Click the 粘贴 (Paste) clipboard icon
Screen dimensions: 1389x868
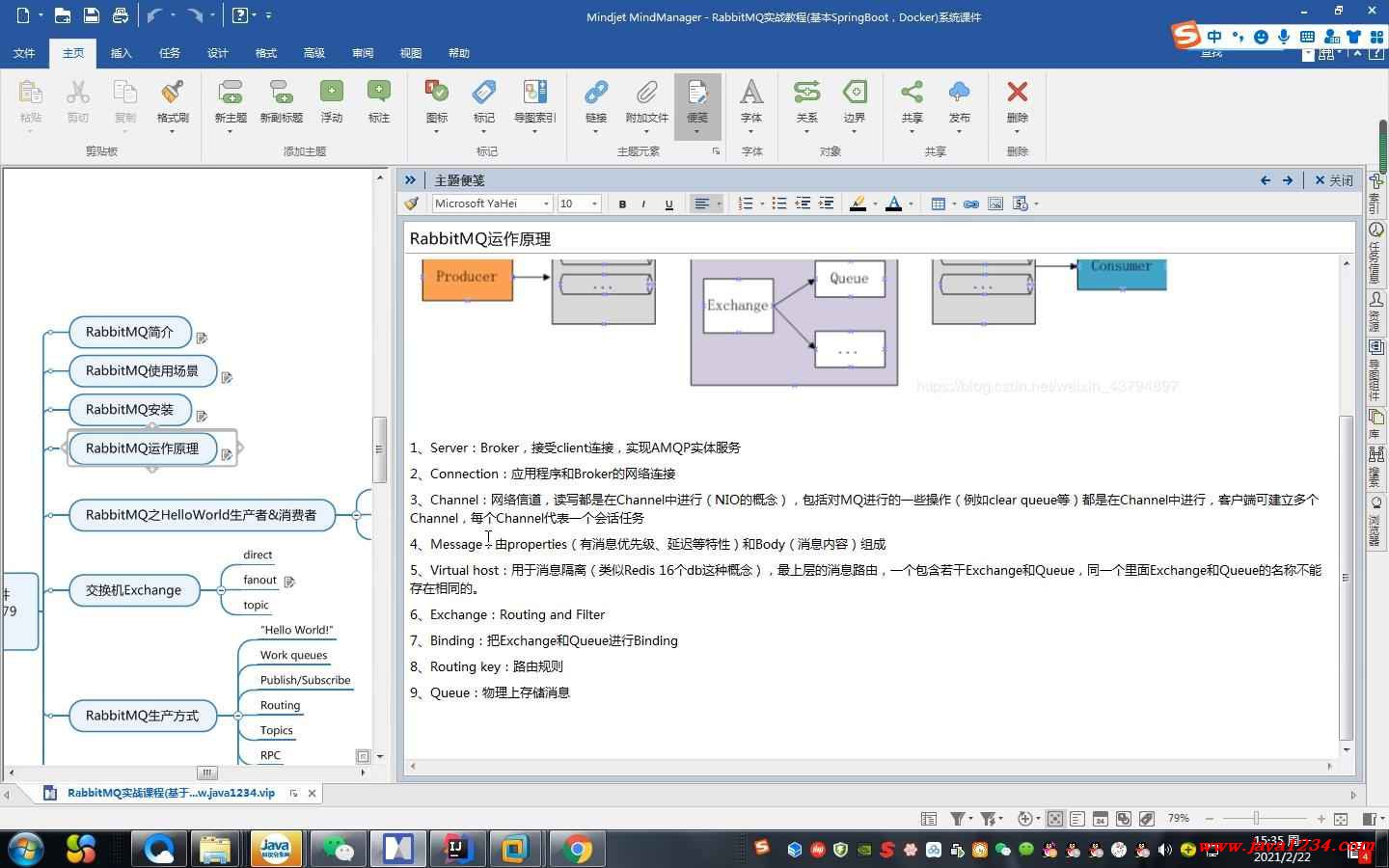pyautogui.click(x=31, y=93)
